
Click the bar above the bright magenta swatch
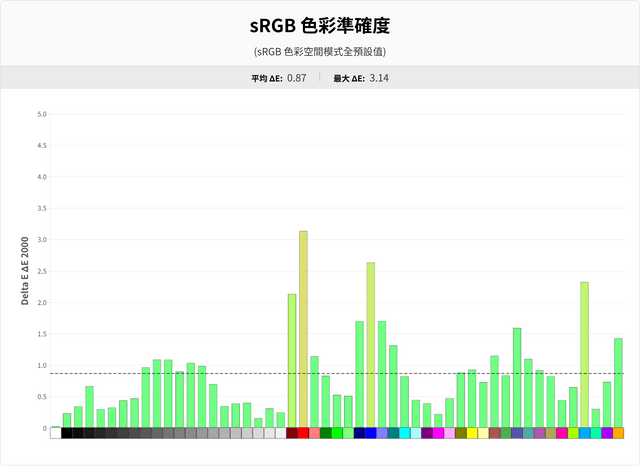[x=438, y=421]
